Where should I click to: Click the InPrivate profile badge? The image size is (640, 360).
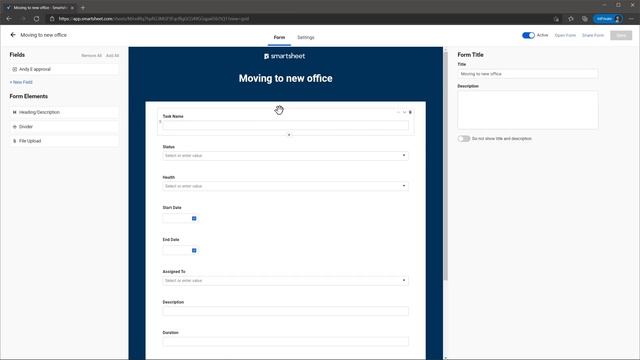(x=608, y=19)
